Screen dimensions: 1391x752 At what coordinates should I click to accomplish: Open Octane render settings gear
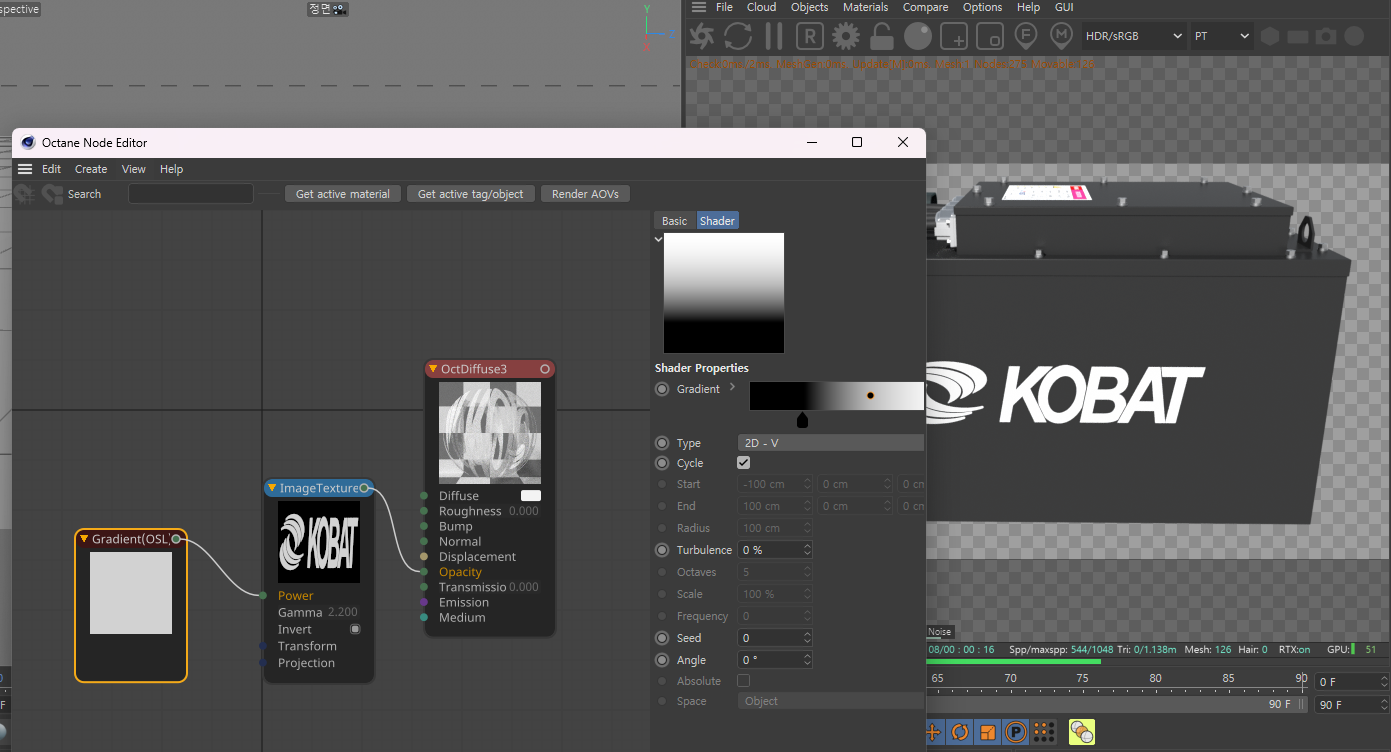click(846, 37)
